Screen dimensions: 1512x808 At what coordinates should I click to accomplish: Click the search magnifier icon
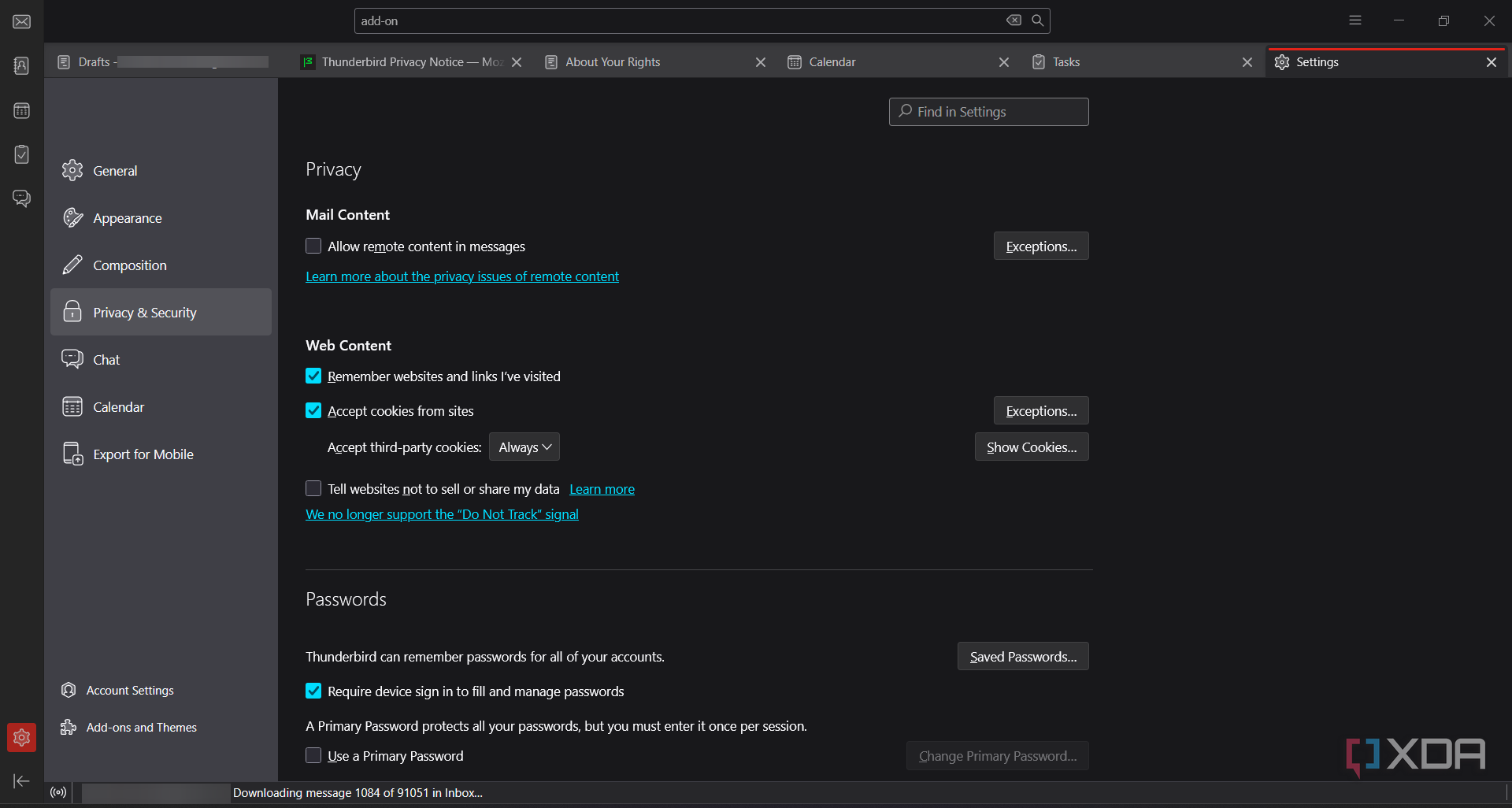[1038, 20]
